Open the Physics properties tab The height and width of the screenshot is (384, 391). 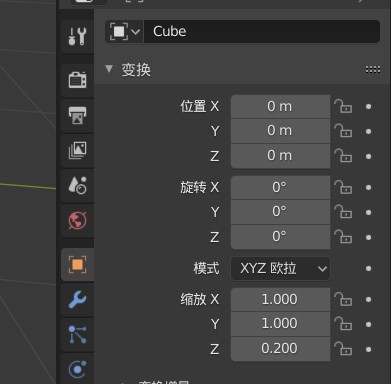(x=77, y=369)
